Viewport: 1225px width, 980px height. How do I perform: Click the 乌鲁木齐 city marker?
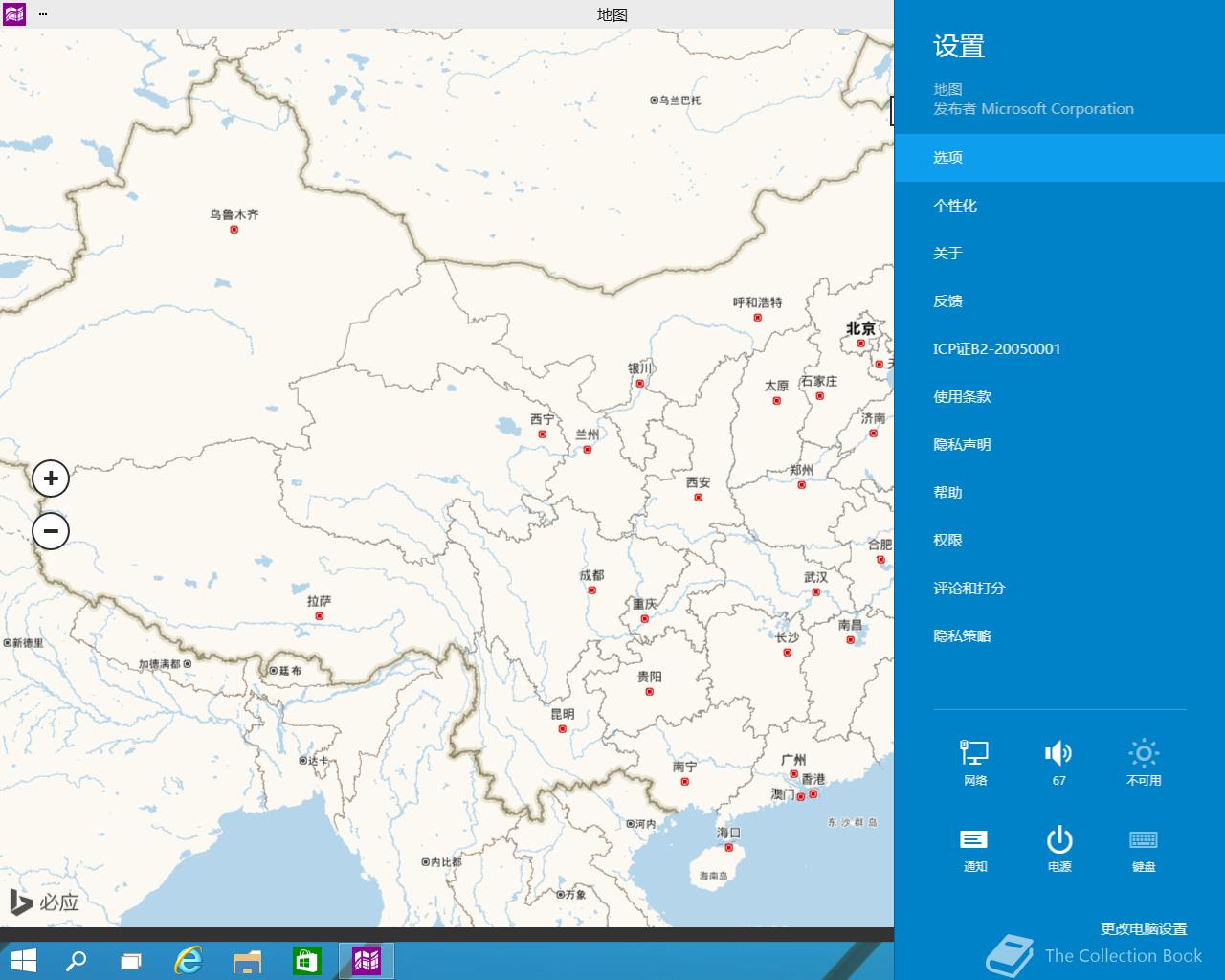click(x=234, y=230)
